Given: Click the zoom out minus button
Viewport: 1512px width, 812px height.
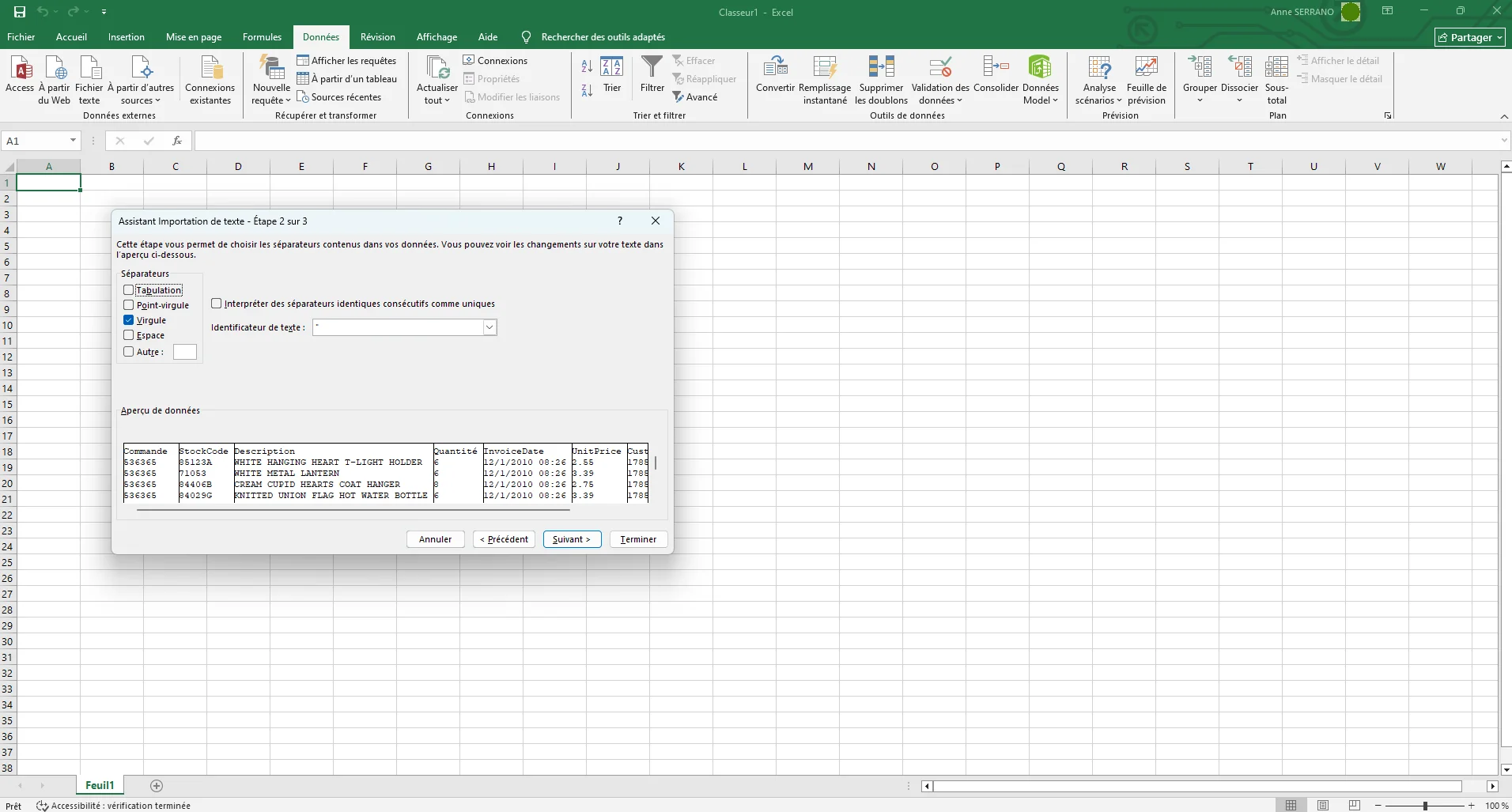Looking at the screenshot, I should pyautogui.click(x=1378, y=806).
